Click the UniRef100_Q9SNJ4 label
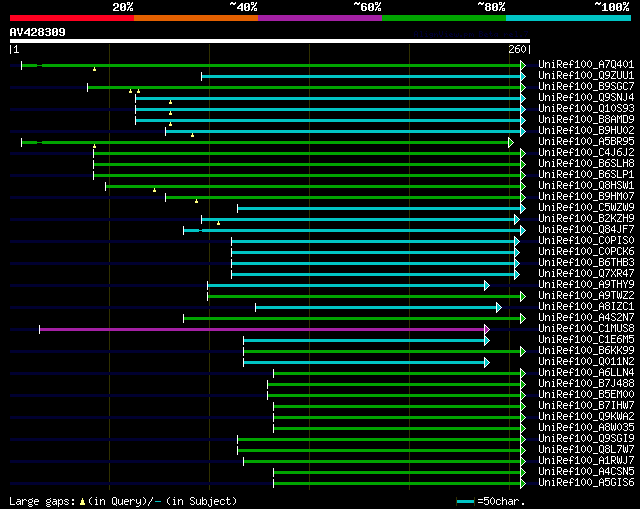This screenshot has height=509, width=640. pos(586,97)
